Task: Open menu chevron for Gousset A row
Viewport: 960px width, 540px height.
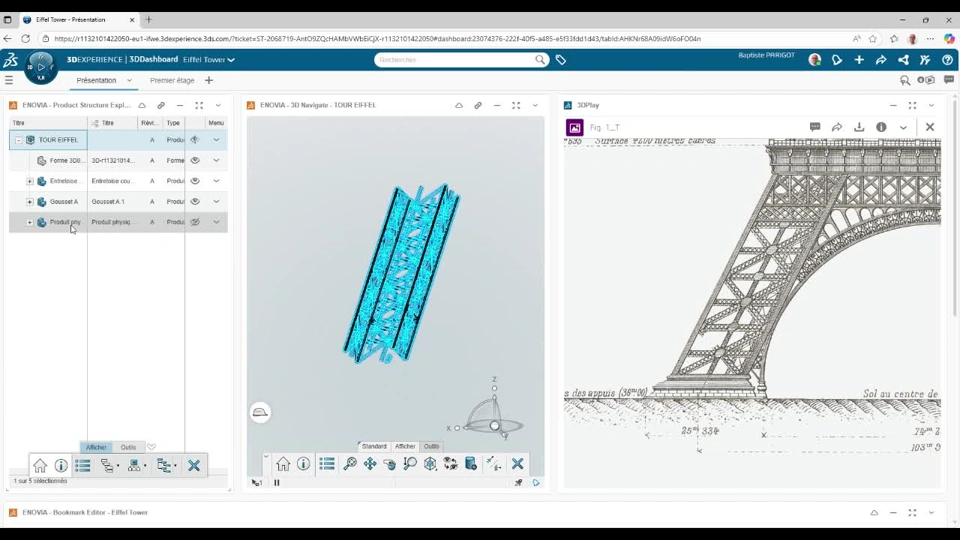Action: [x=216, y=201]
